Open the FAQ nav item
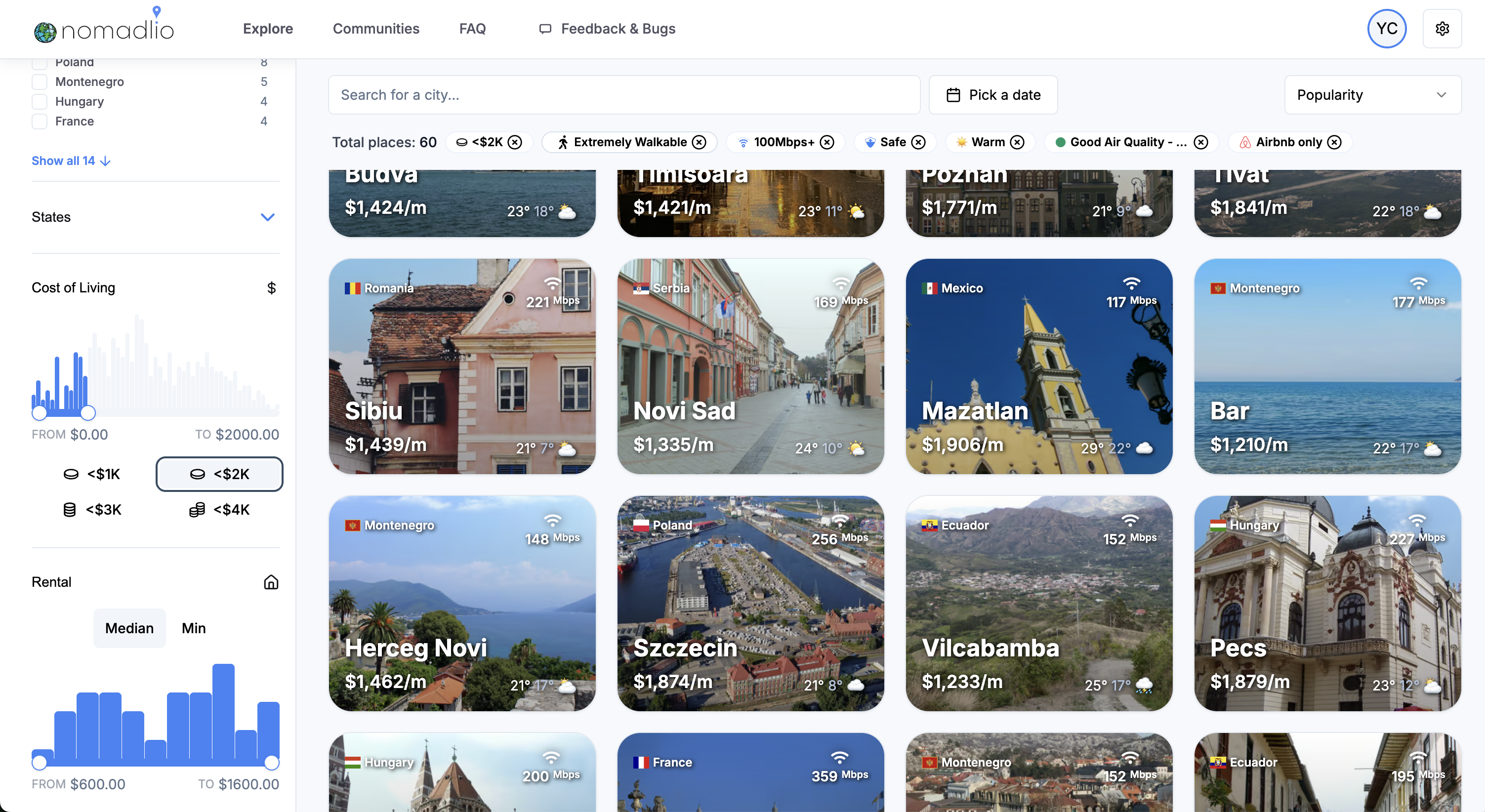 (473, 29)
